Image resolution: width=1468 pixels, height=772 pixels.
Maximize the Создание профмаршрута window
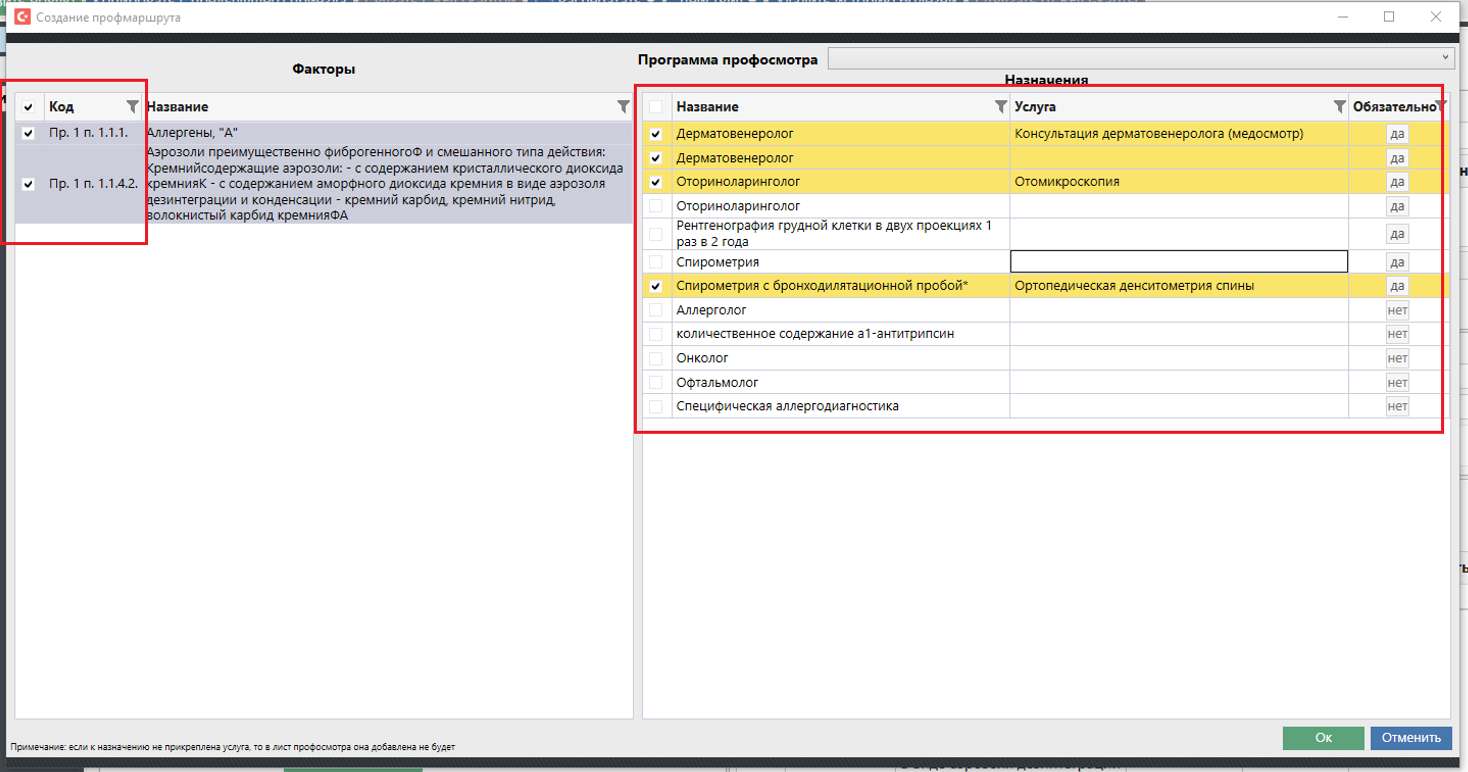[1389, 17]
